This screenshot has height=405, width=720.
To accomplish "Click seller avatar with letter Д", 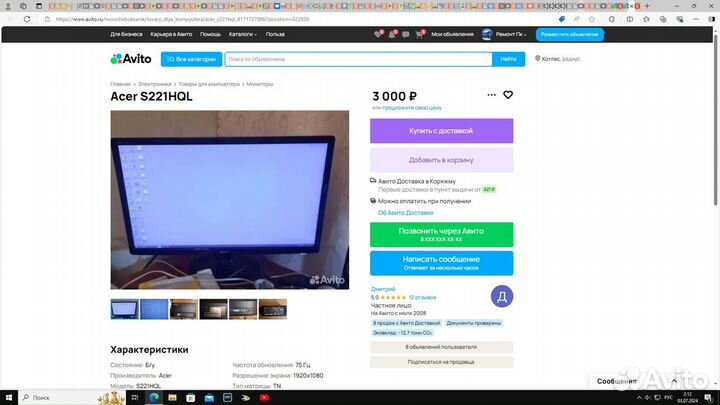I will pos(501,296).
